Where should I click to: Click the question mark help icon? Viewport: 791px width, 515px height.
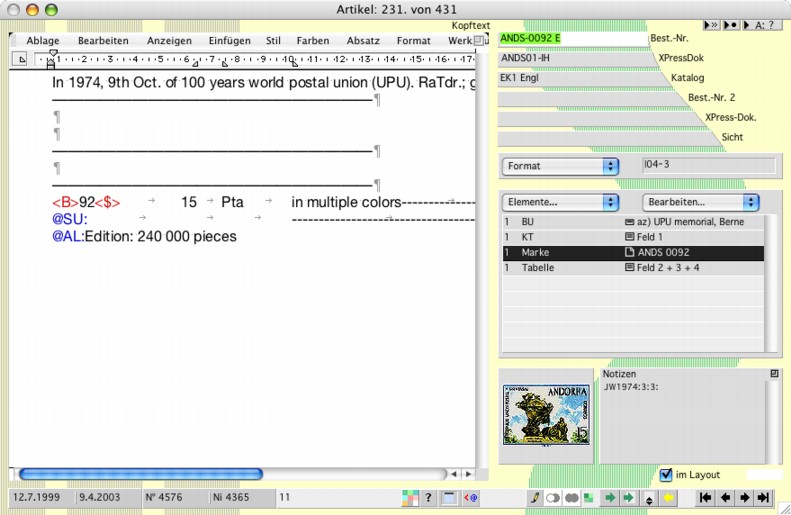(x=428, y=497)
